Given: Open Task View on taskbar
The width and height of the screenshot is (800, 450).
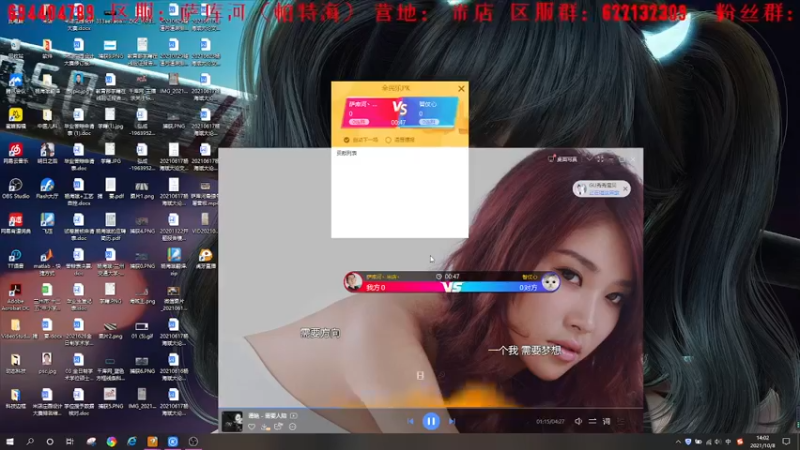Looking at the screenshot, I should click(70, 441).
